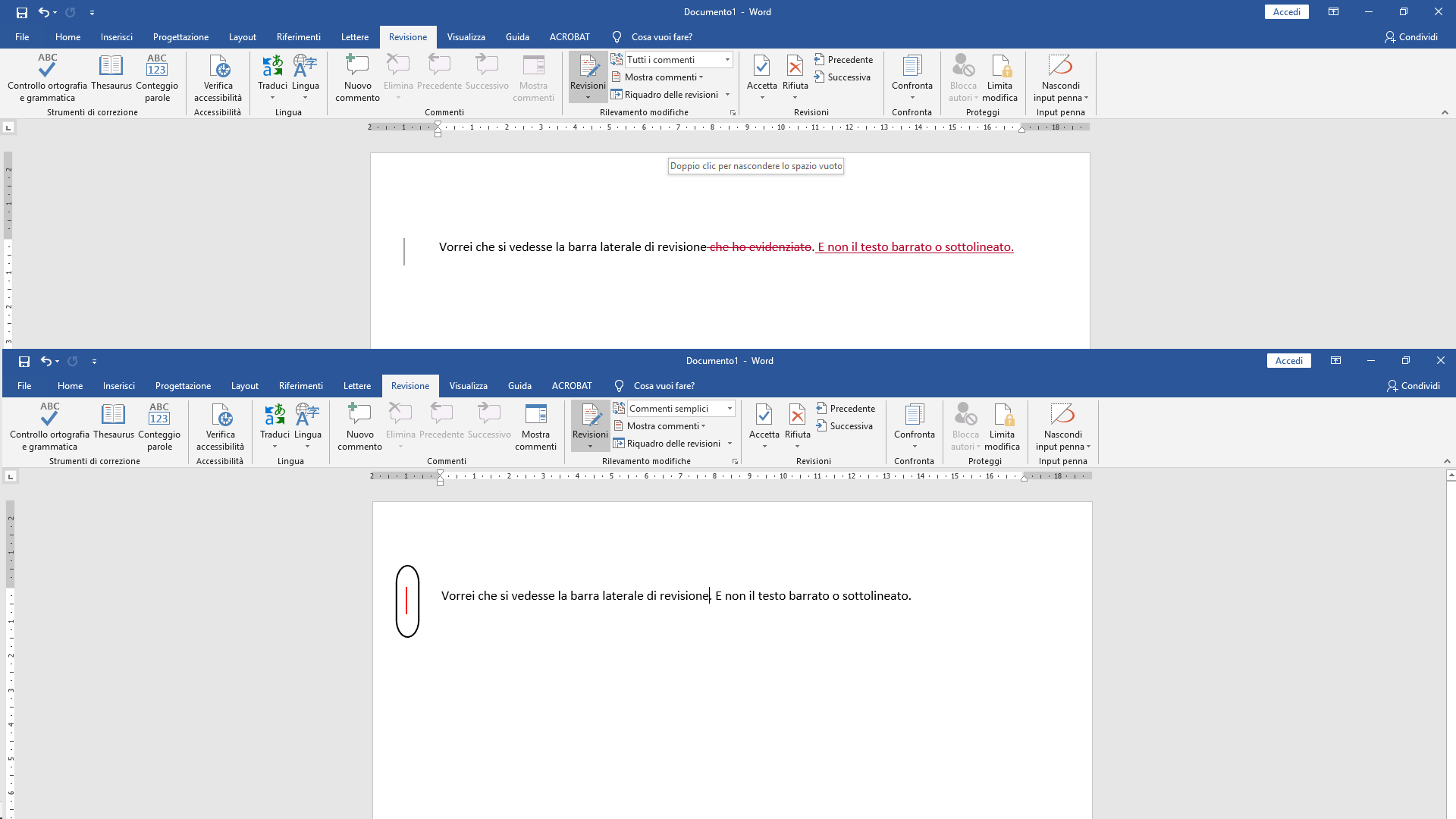Click the Lingua icon in the lower window
The height and width of the screenshot is (819, 1456).
tap(308, 415)
